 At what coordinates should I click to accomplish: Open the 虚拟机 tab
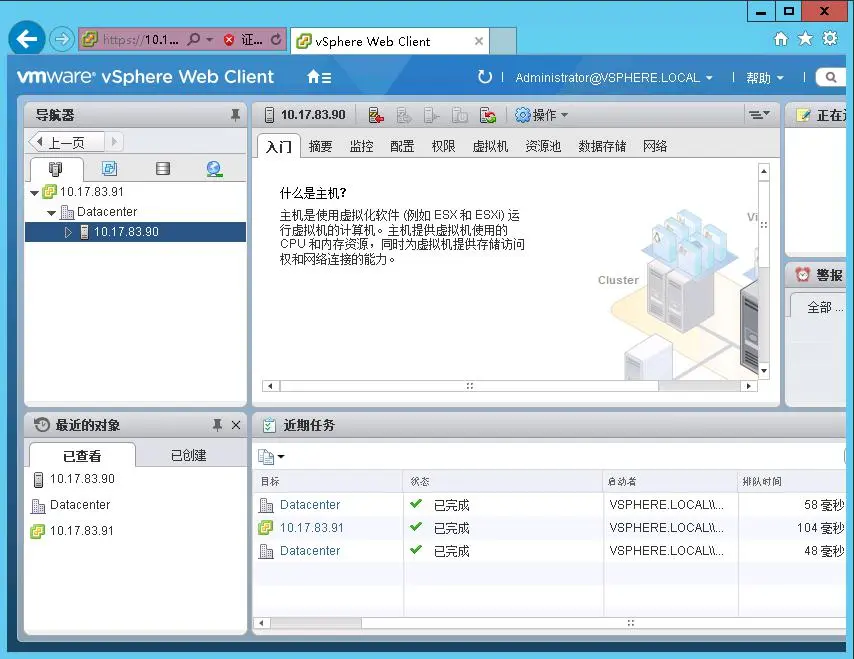point(490,146)
